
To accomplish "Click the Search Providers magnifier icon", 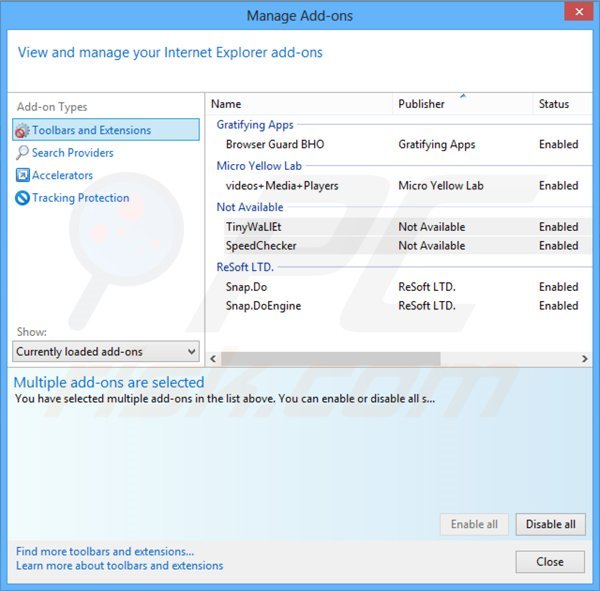I will [x=22, y=153].
